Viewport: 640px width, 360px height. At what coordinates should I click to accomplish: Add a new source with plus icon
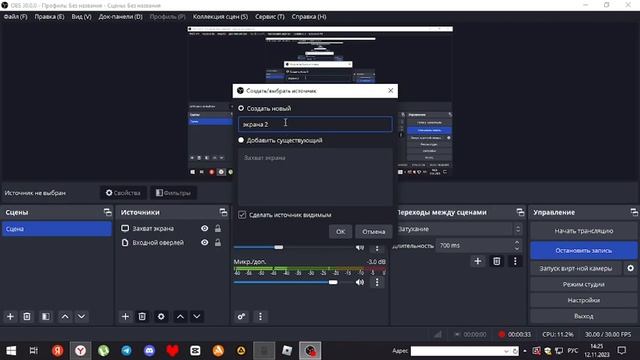[125, 316]
